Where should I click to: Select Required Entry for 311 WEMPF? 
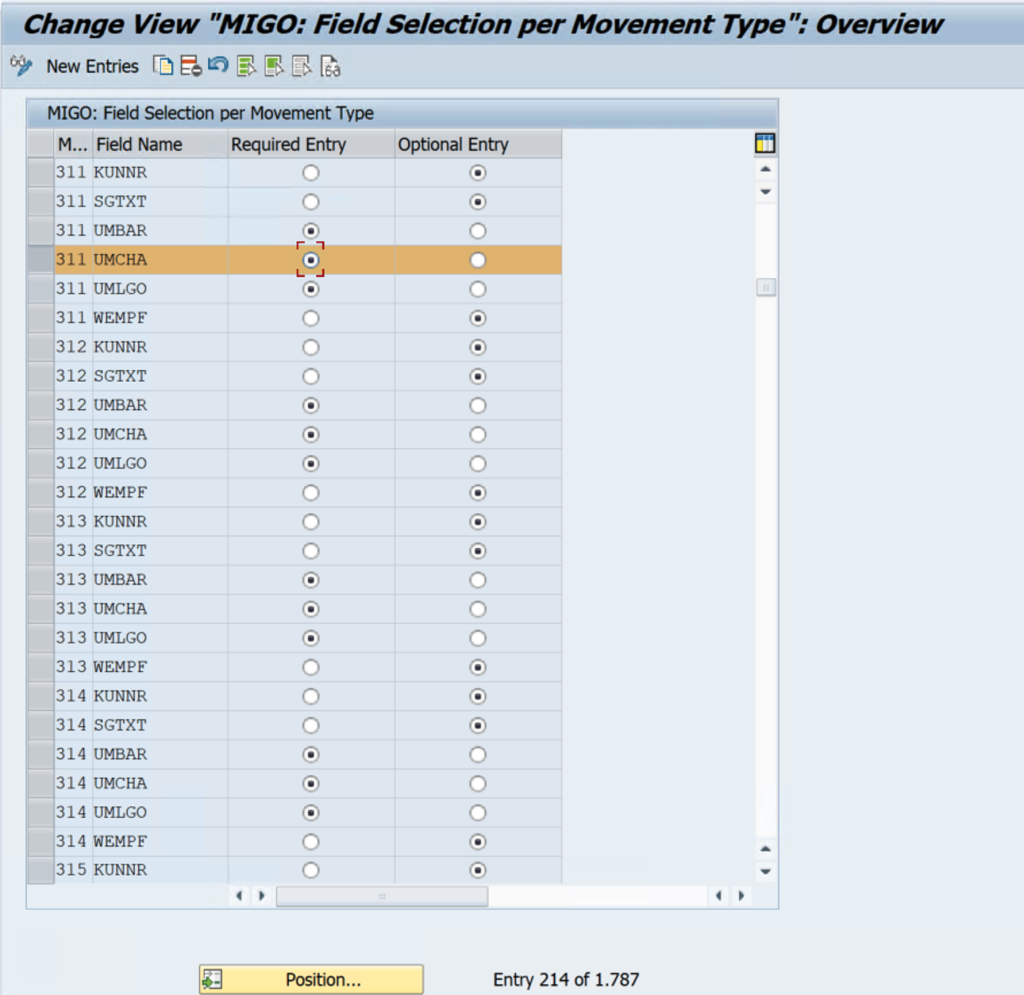(x=311, y=318)
